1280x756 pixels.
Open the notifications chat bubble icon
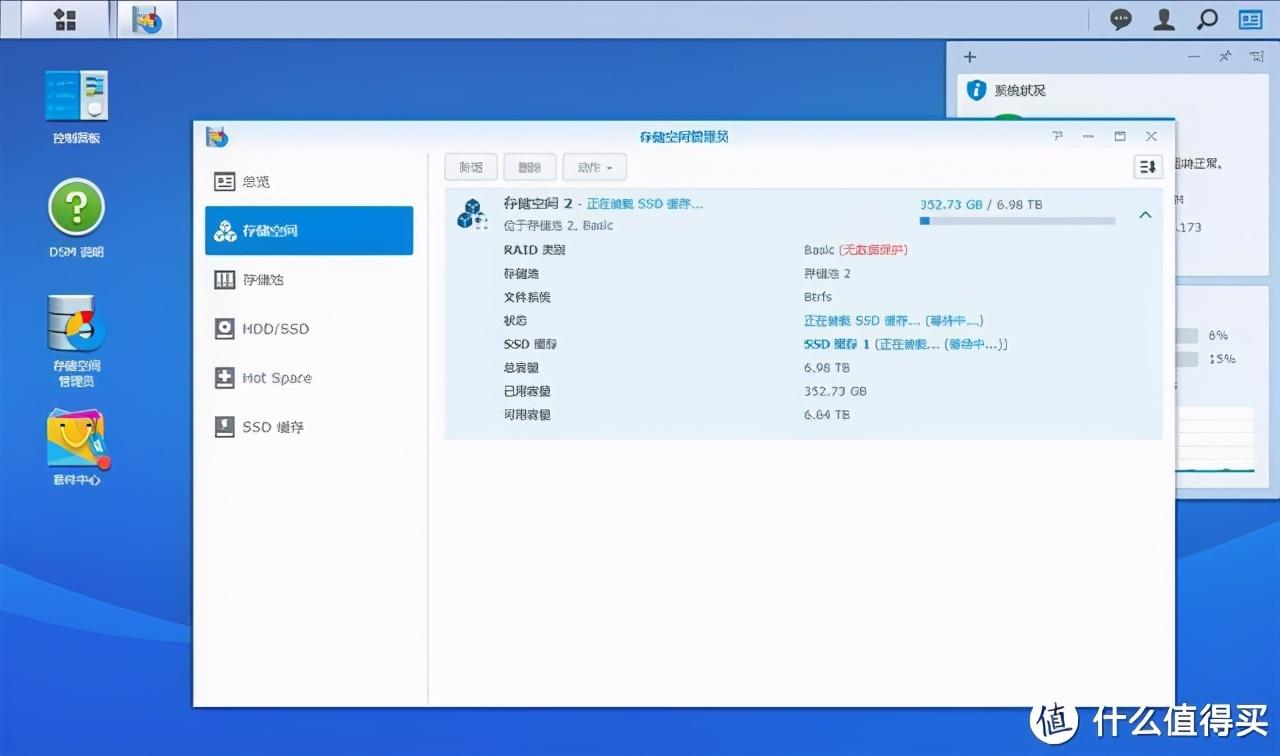pyautogui.click(x=1121, y=19)
